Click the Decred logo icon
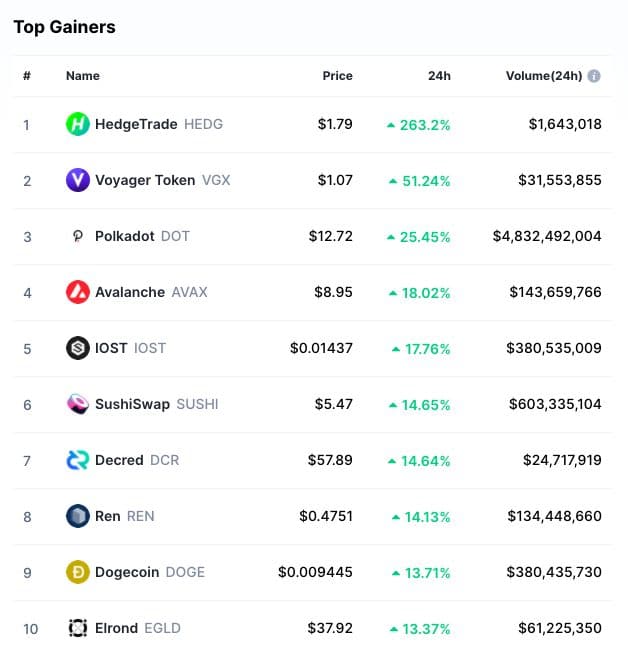 78,461
